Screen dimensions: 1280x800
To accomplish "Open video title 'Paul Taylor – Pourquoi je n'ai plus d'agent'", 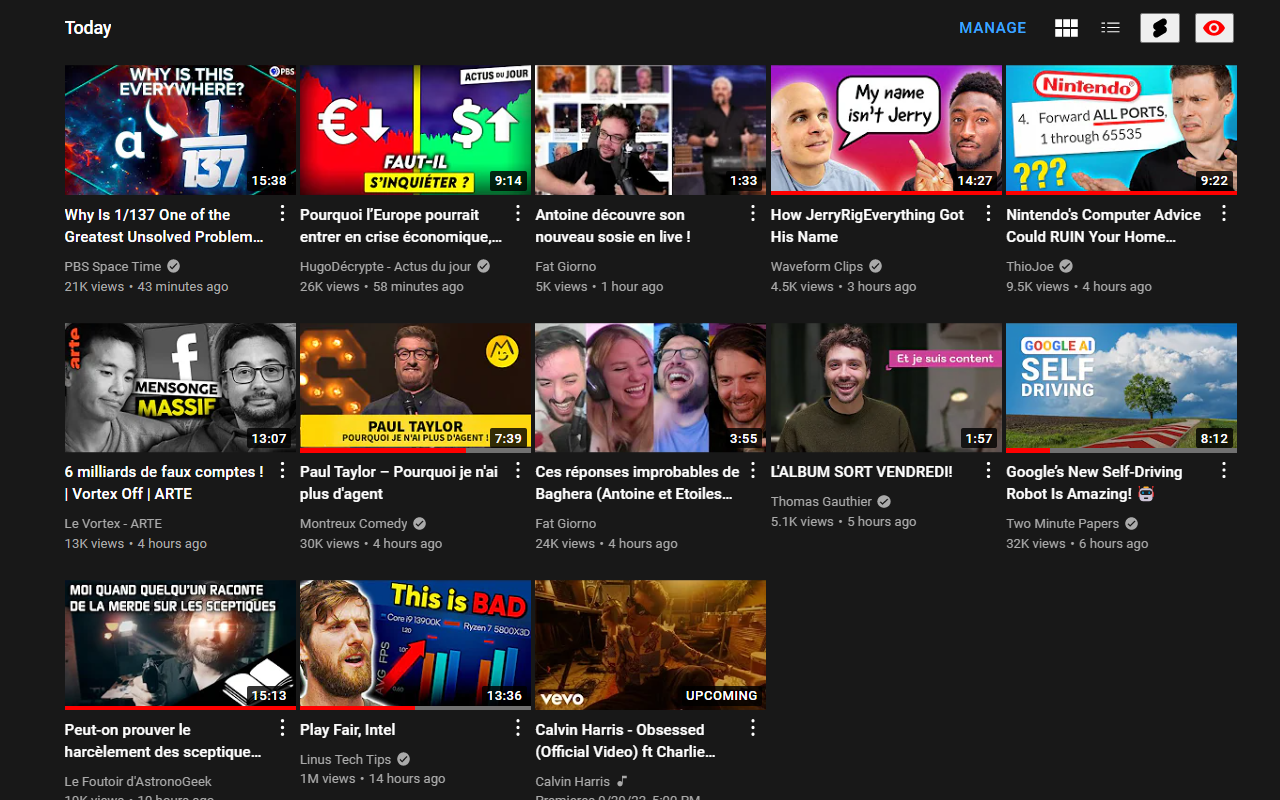I will click(399, 483).
